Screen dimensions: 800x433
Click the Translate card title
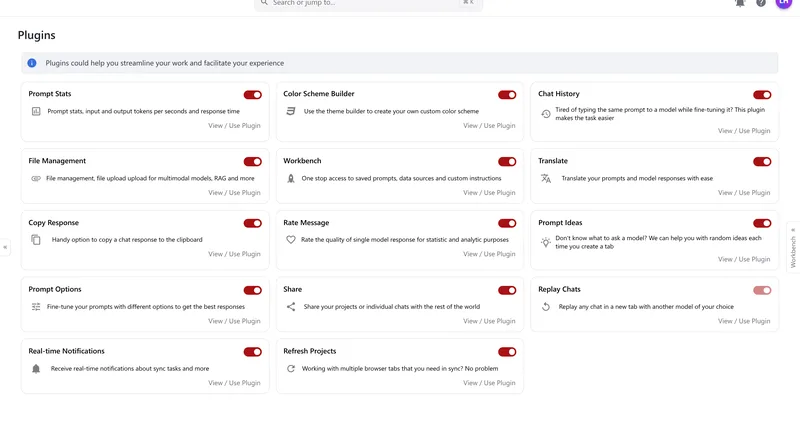(553, 161)
